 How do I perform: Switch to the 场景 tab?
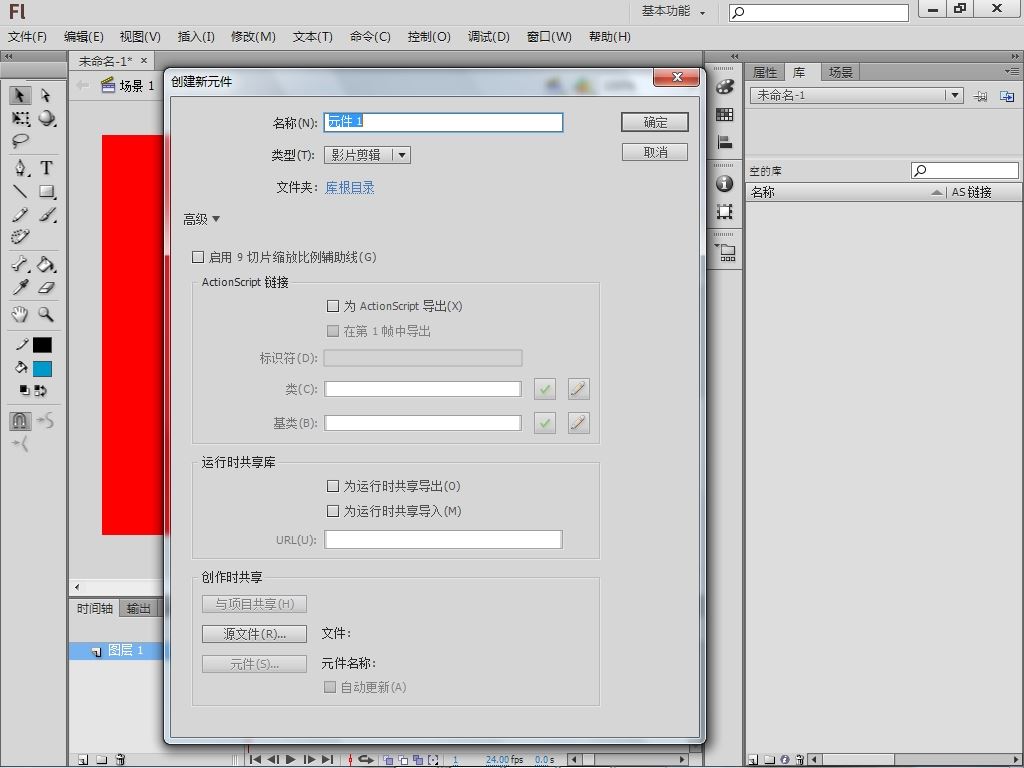[x=841, y=72]
